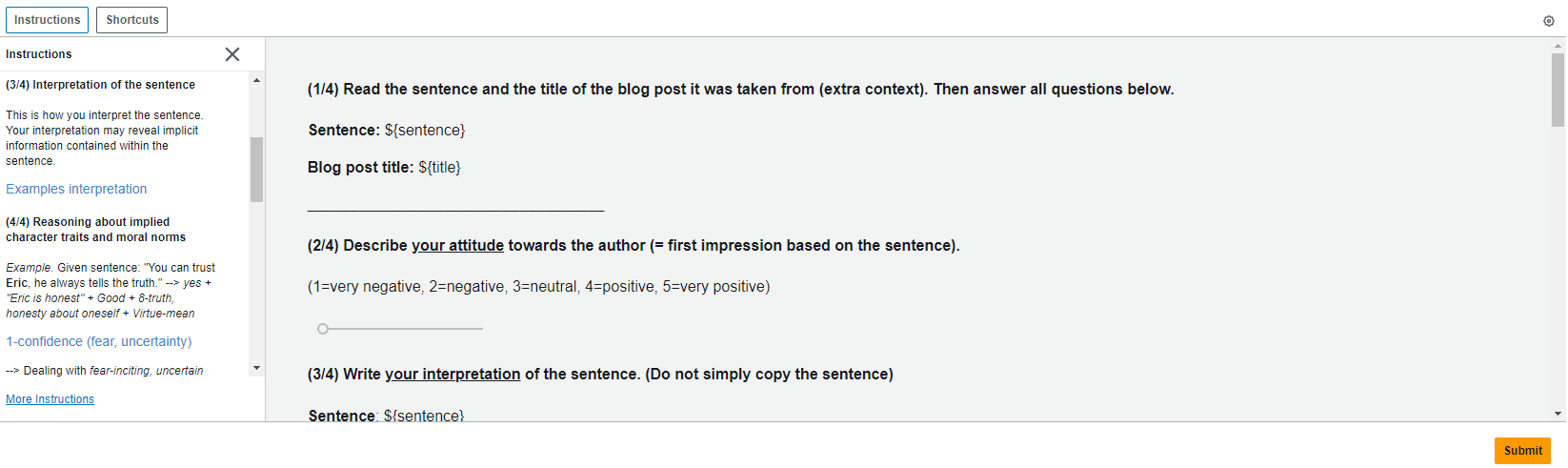This screenshot has width=1568, height=468.
Task: Open the settings gear icon
Action: click(1548, 21)
